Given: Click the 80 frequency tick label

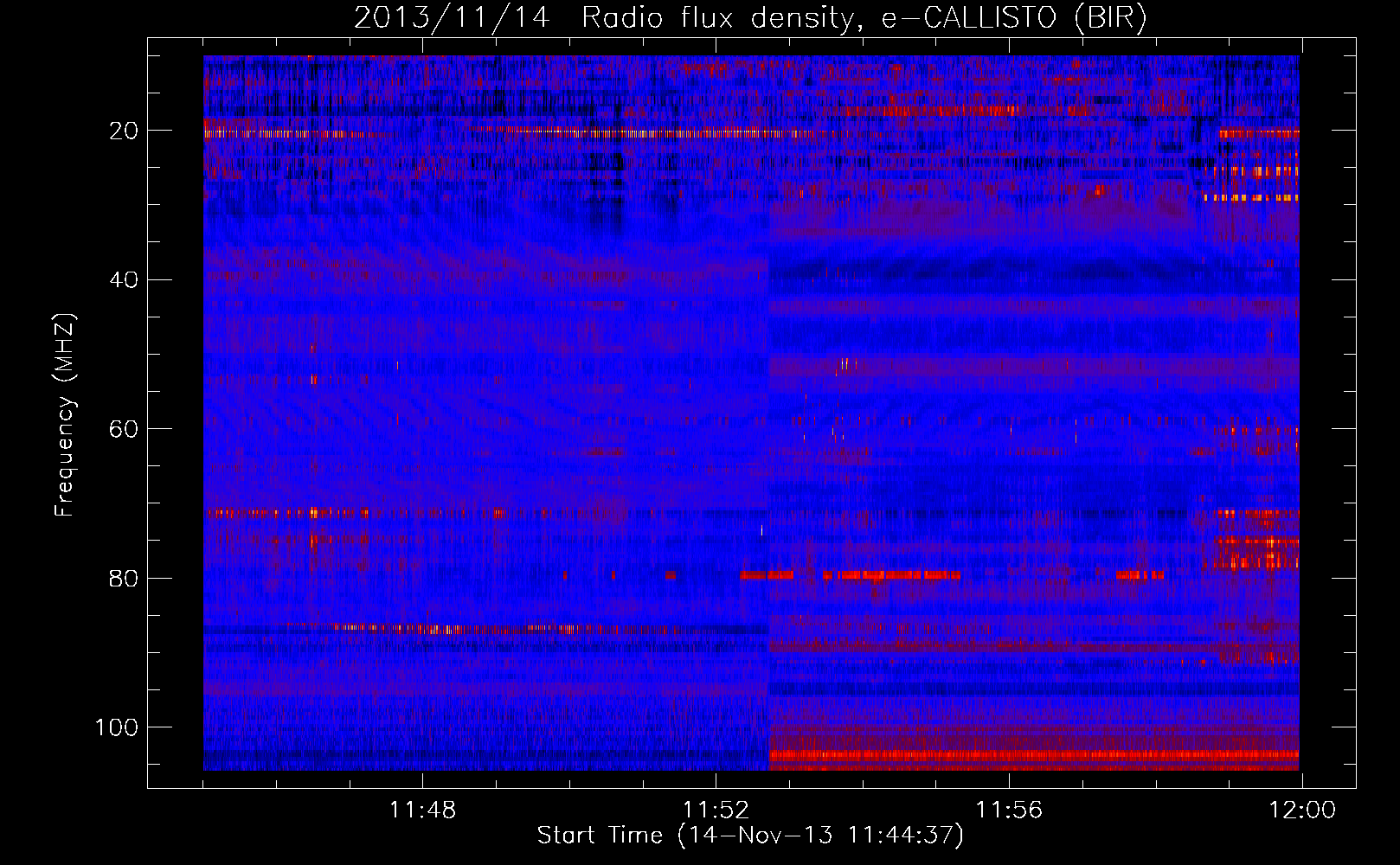Looking at the screenshot, I should coord(124,578).
